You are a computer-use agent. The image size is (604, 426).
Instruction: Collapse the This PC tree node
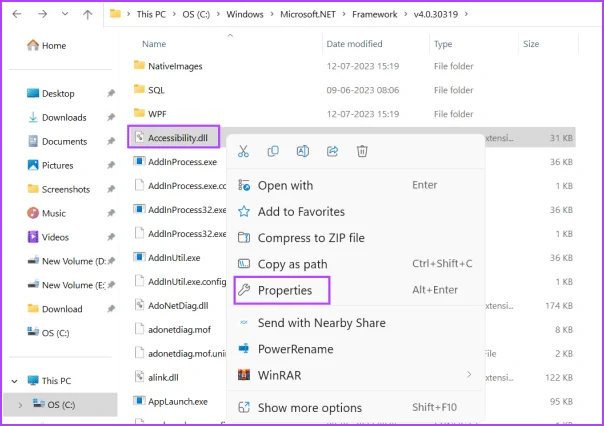coord(14,381)
